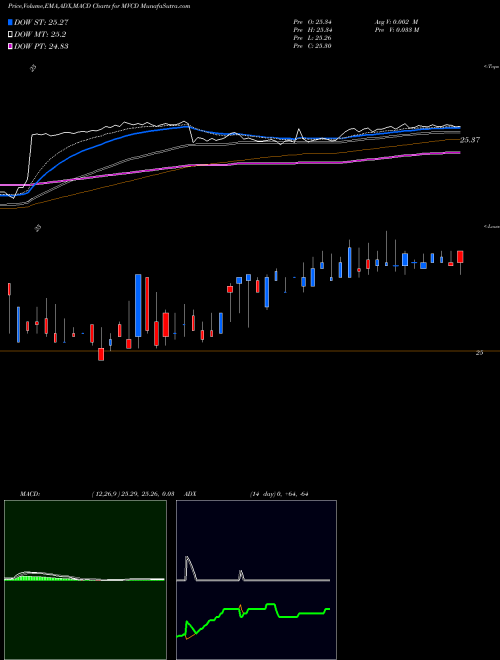Click the magenta DOW PT legend swatch
Screen dimensions: 500x660
point(10,46)
